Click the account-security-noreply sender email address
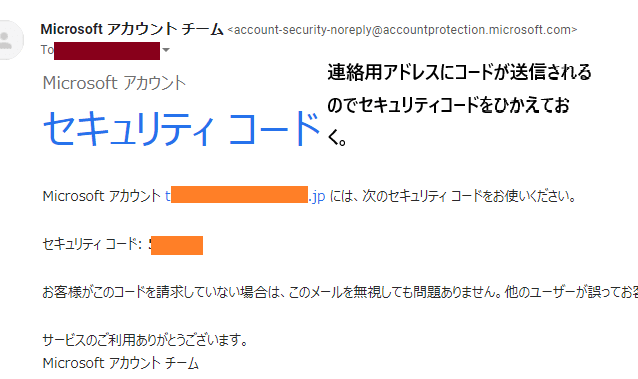This screenshot has width=638, height=379. tap(402, 30)
